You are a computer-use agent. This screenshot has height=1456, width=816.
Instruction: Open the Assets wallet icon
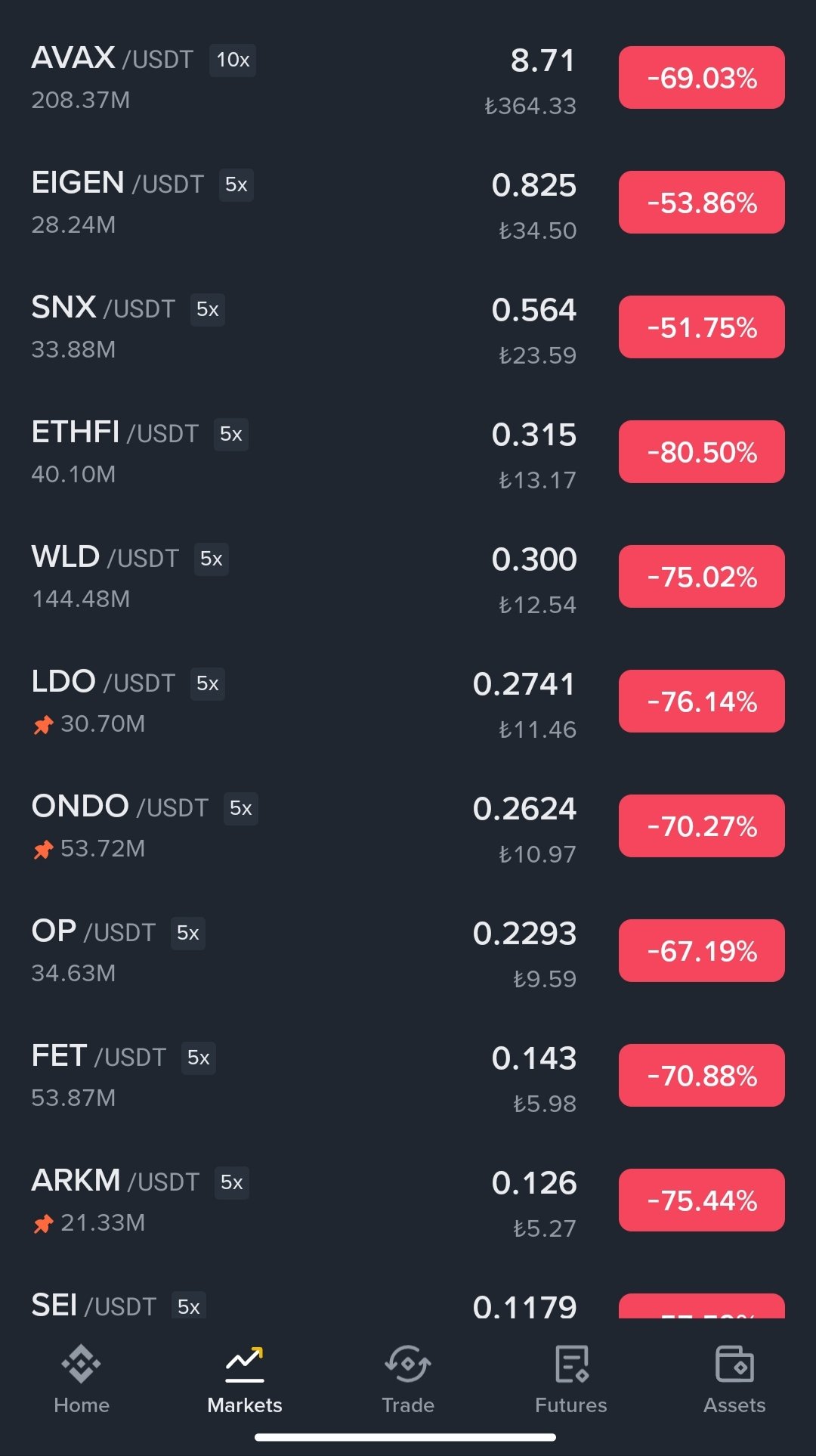734,1364
